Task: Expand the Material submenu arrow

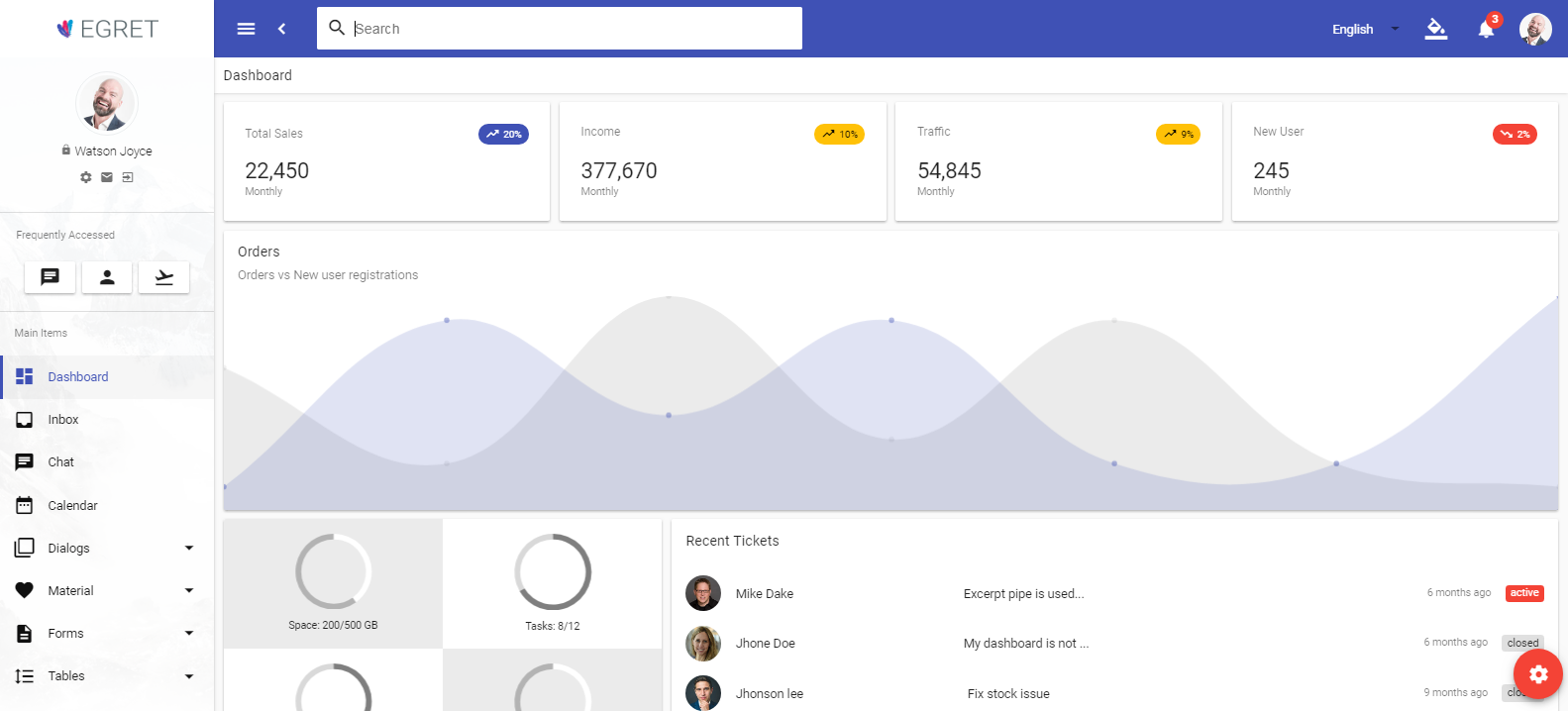Action: (188, 590)
